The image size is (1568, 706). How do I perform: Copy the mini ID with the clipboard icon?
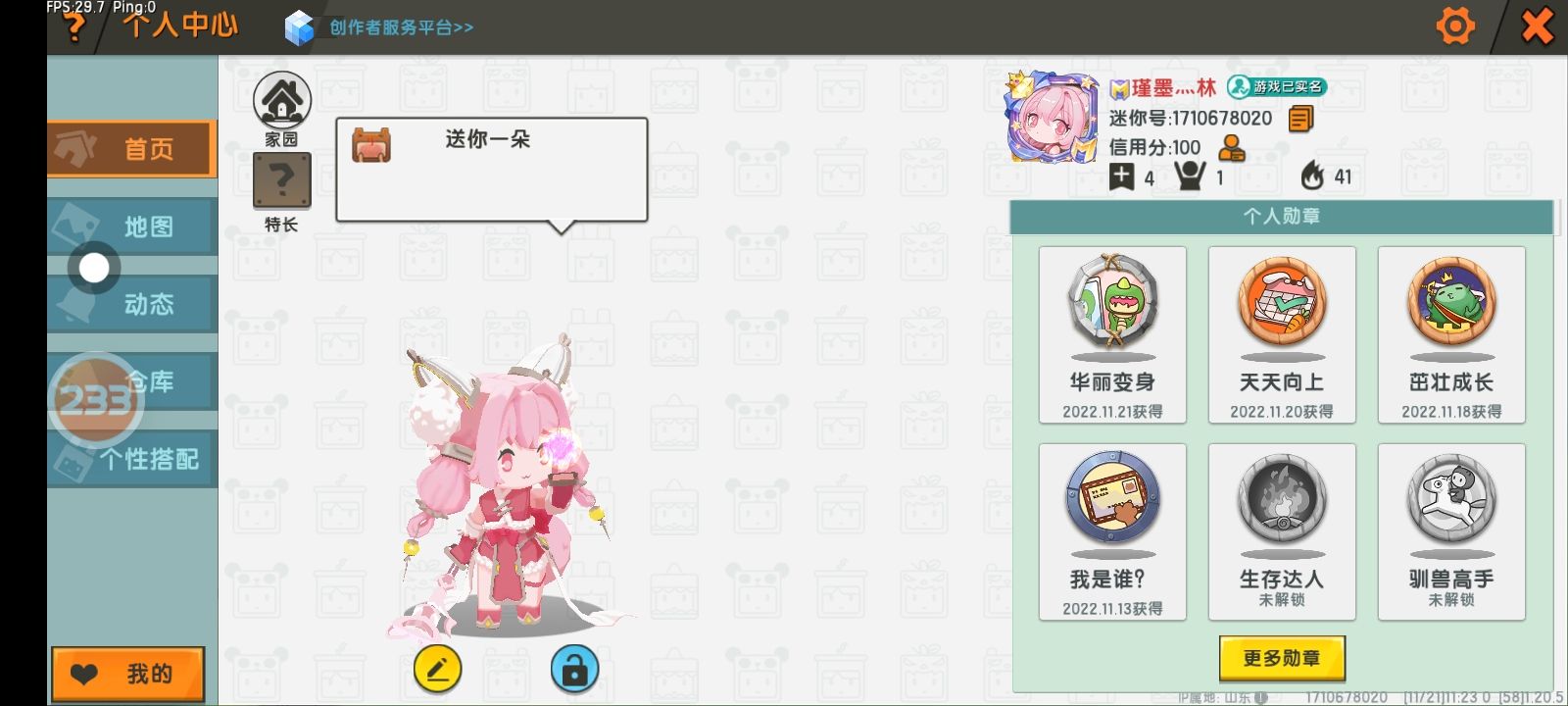click(x=1300, y=119)
